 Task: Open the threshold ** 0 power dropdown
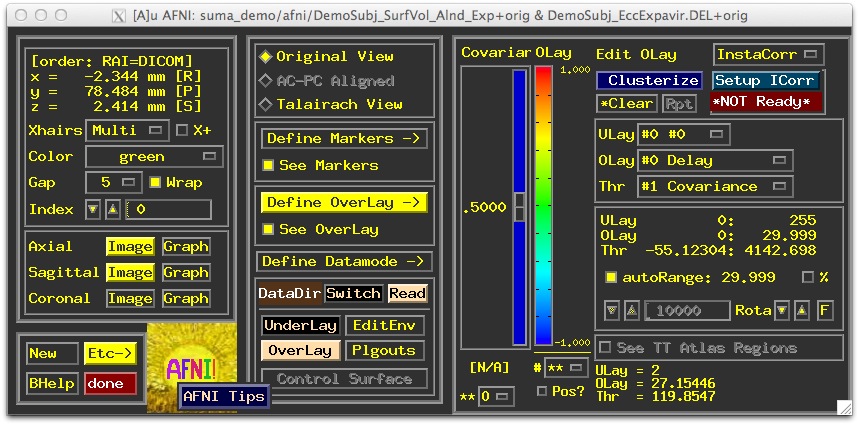[495, 397]
